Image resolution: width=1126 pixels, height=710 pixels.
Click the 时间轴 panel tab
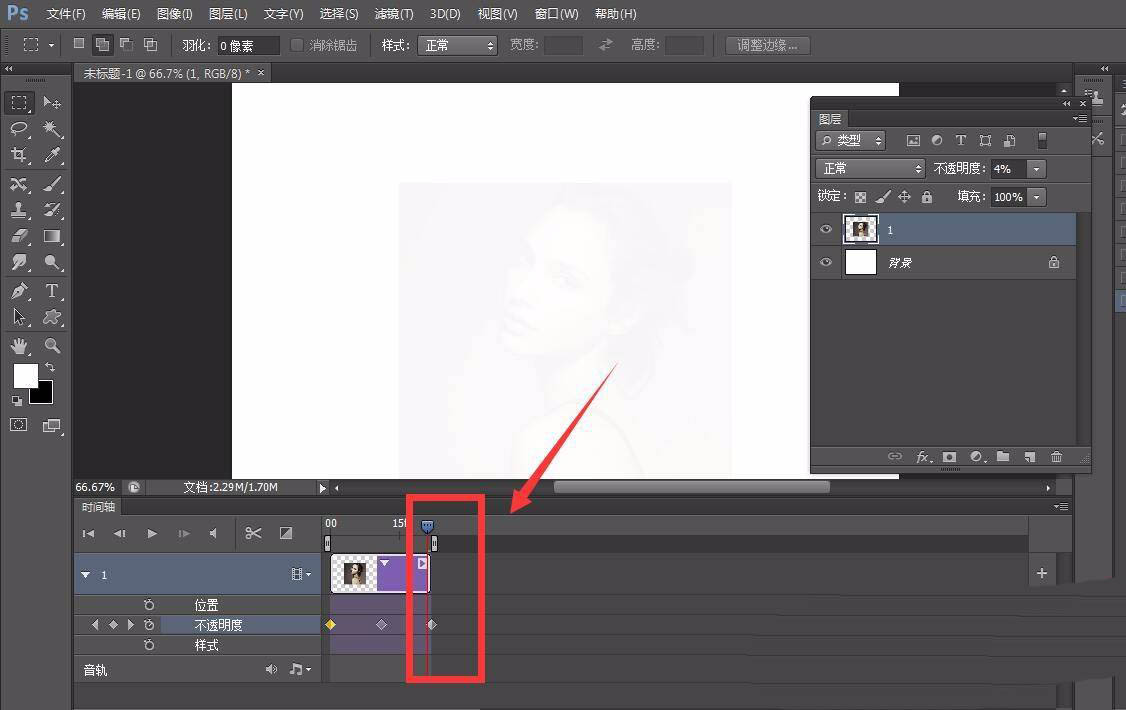98,507
